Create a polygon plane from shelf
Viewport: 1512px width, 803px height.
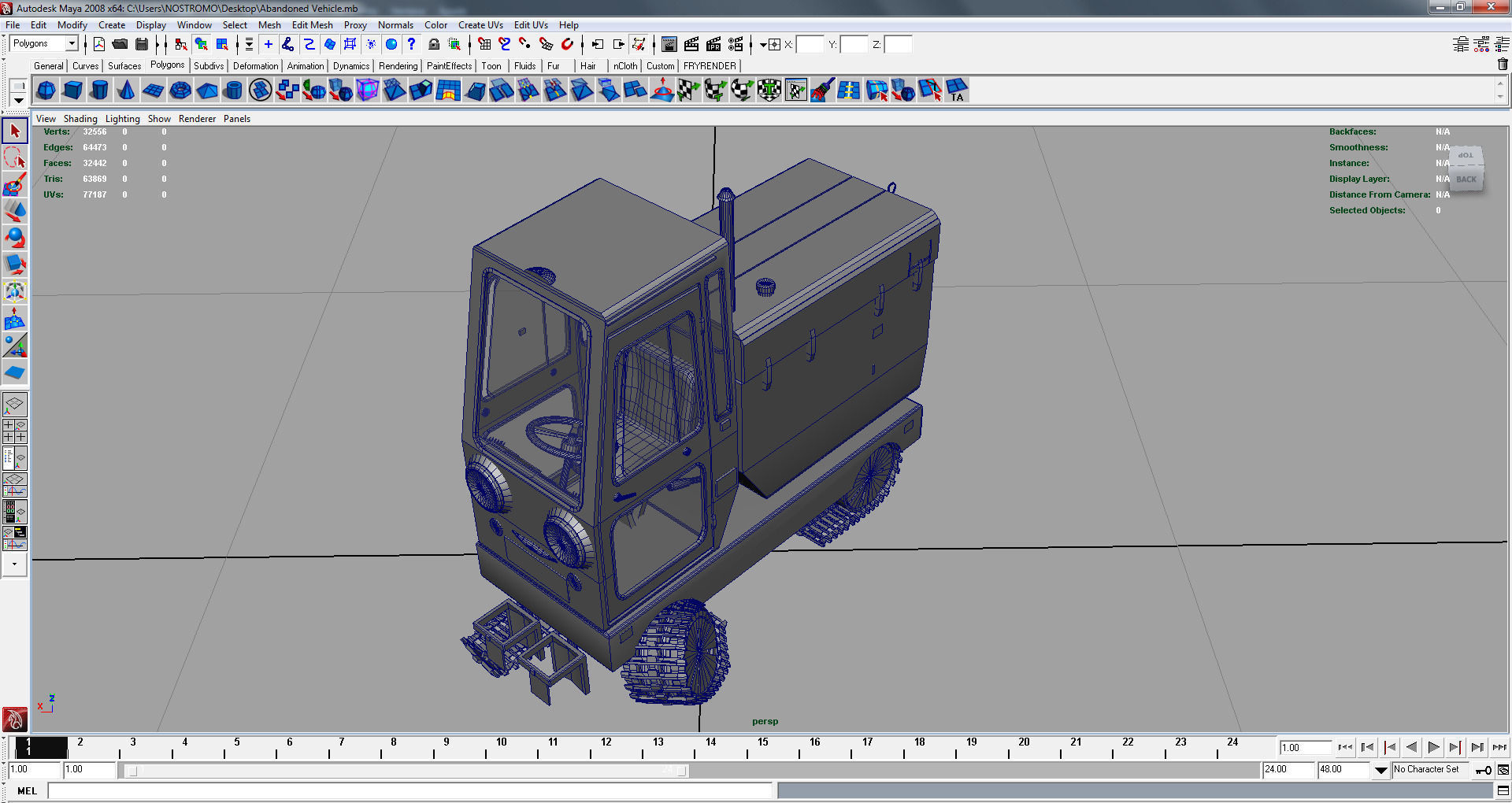(x=154, y=90)
